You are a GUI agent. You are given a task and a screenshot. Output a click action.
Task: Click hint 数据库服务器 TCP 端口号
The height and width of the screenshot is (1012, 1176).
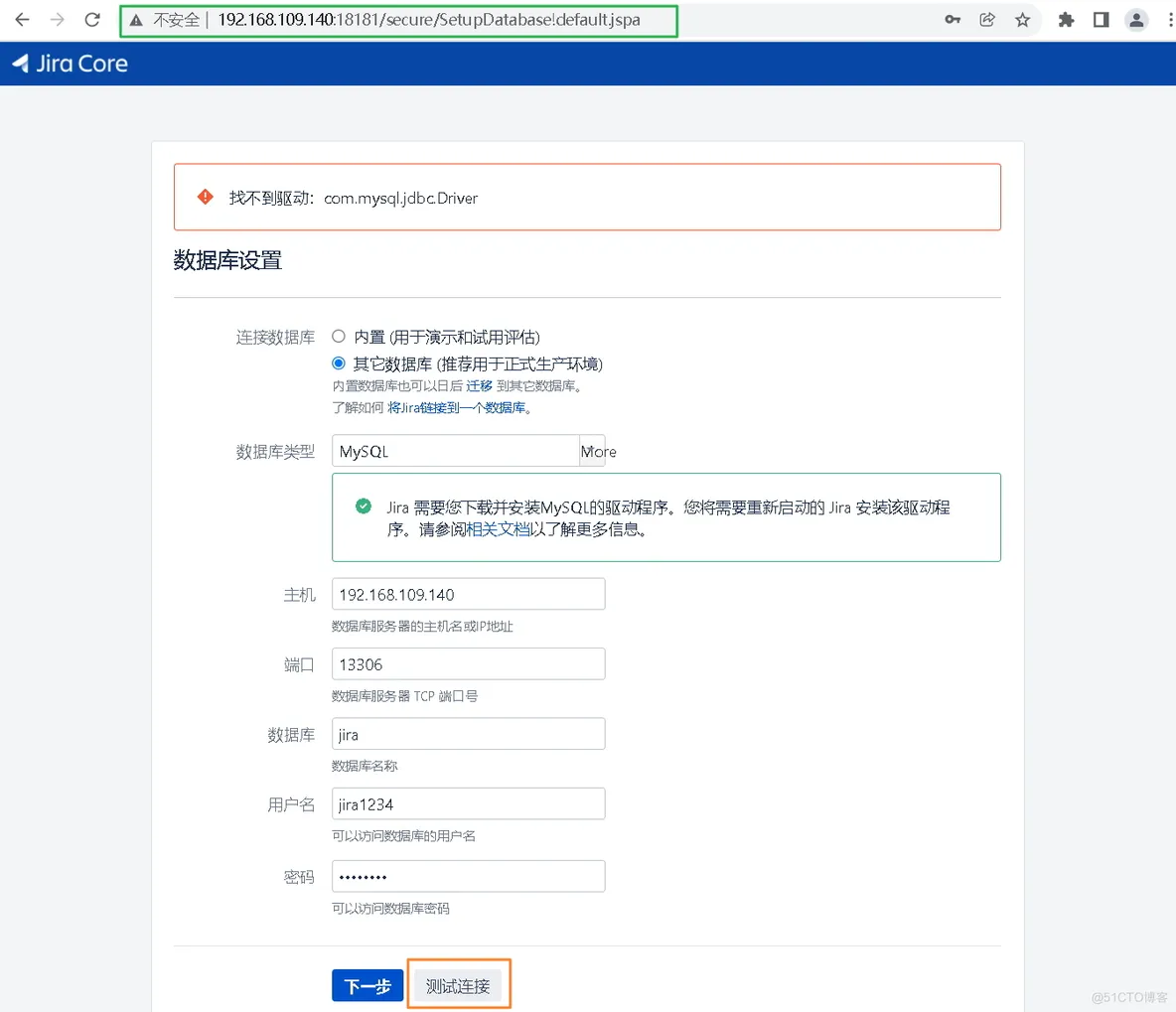point(405,696)
